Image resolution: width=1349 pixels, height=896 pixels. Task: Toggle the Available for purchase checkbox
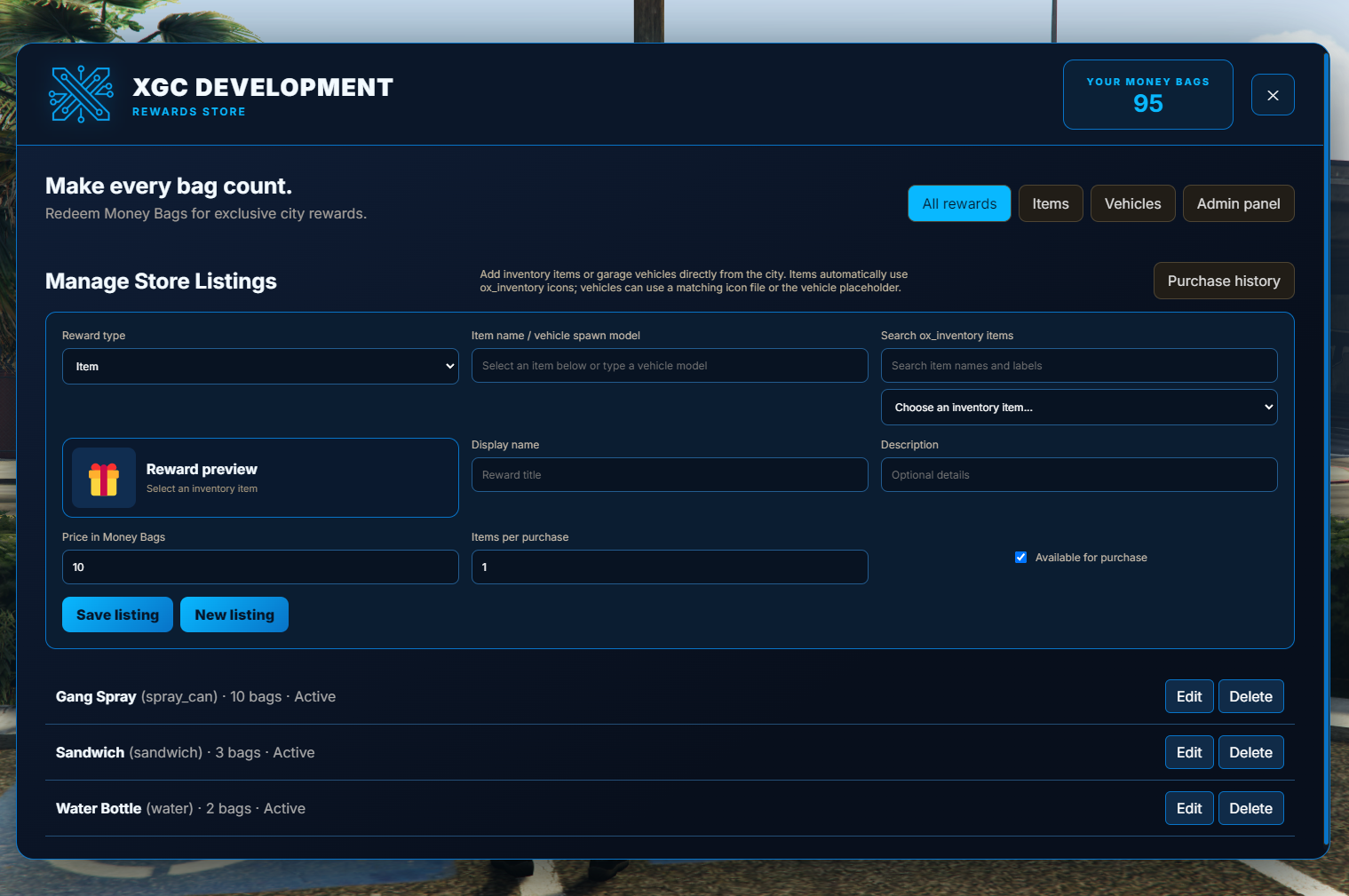click(x=1020, y=558)
